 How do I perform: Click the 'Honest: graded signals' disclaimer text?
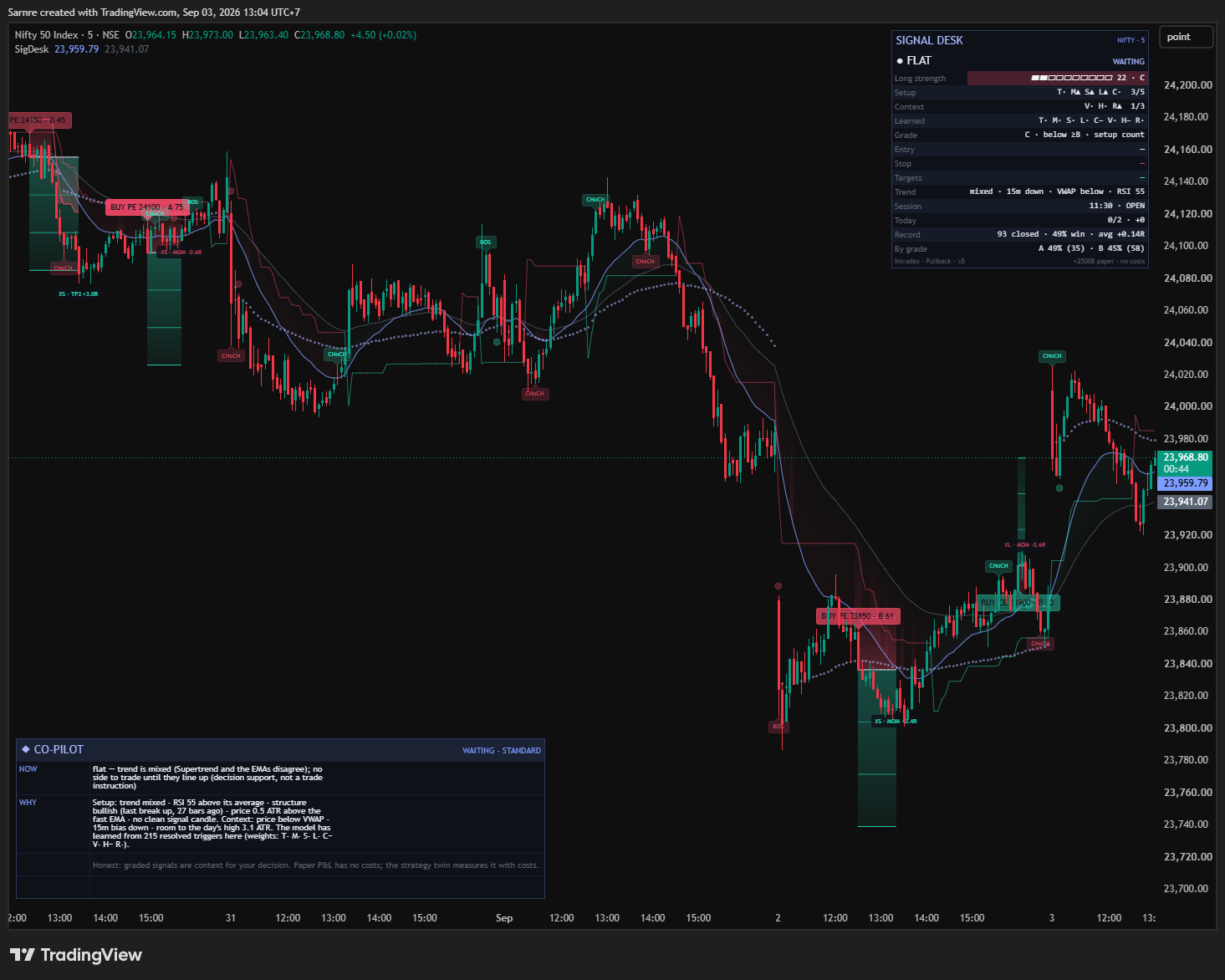tap(315, 865)
